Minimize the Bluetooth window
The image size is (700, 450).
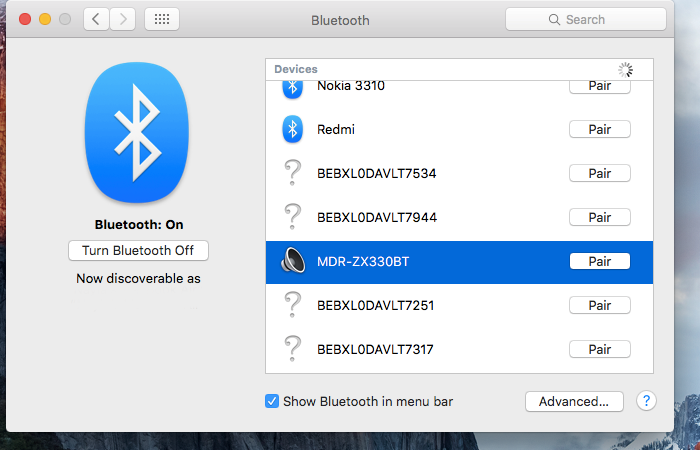point(45,20)
